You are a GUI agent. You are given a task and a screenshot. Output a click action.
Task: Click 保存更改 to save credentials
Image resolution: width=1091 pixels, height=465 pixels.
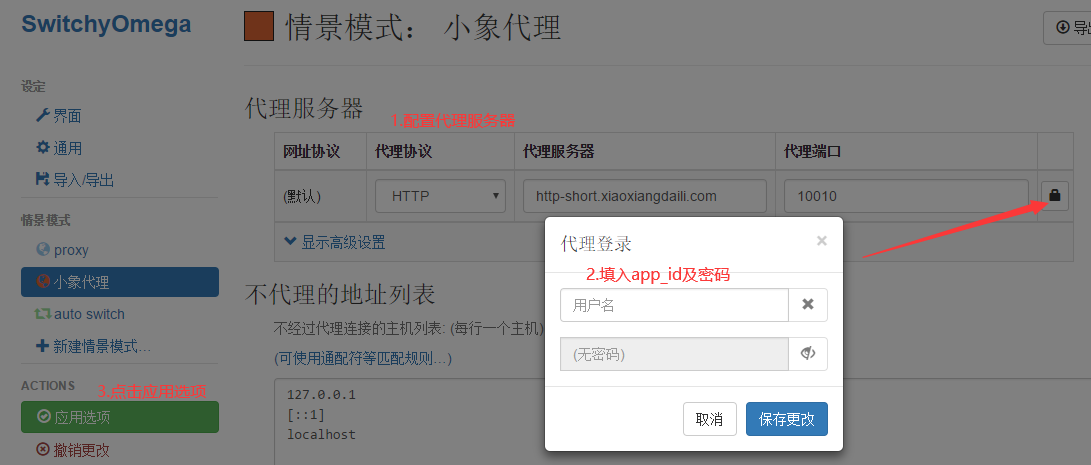click(786, 419)
